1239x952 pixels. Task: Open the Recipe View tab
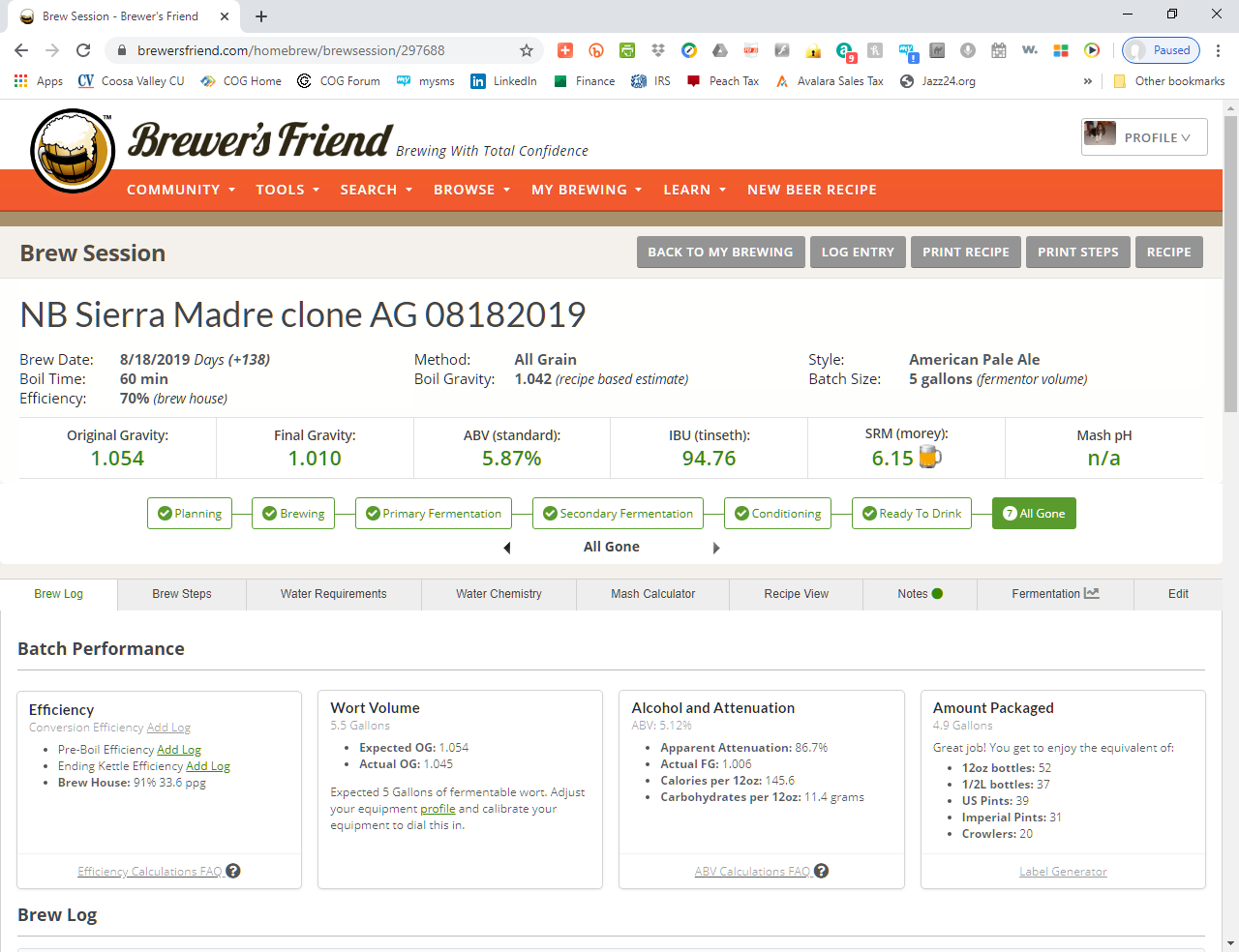[796, 594]
